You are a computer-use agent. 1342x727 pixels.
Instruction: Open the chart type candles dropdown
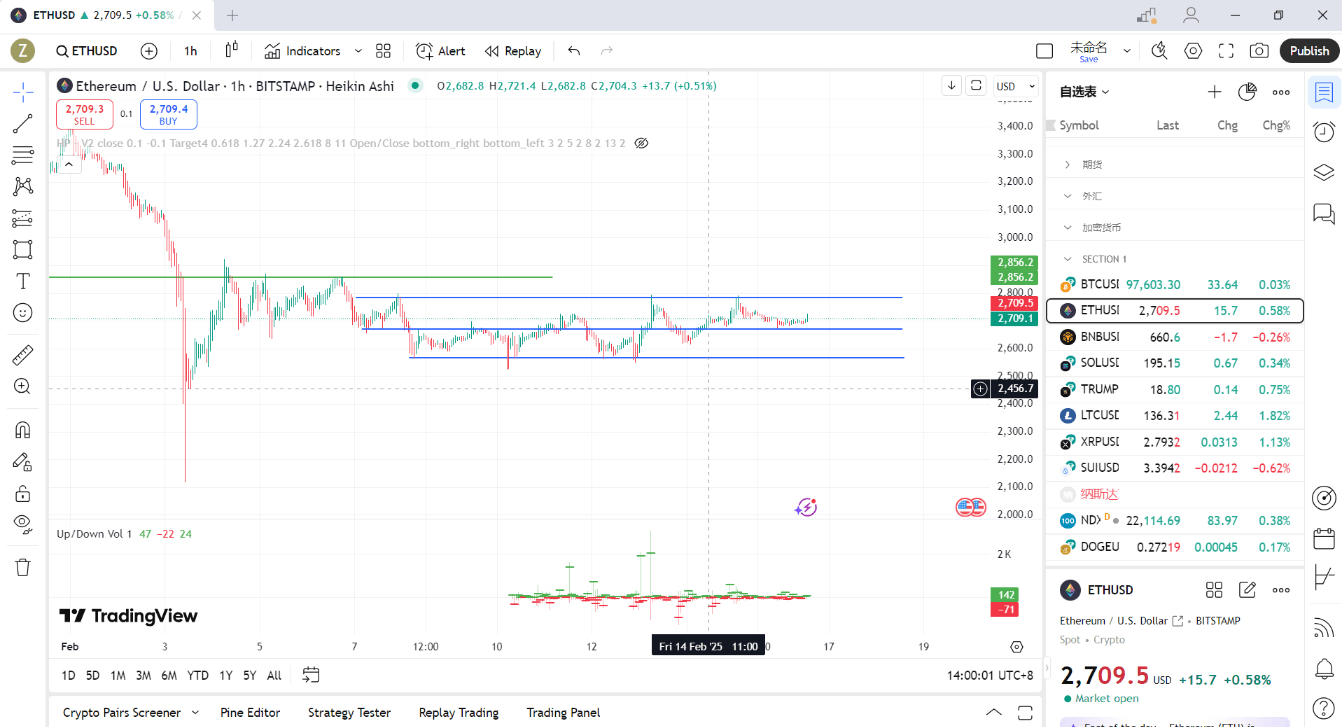pos(232,51)
